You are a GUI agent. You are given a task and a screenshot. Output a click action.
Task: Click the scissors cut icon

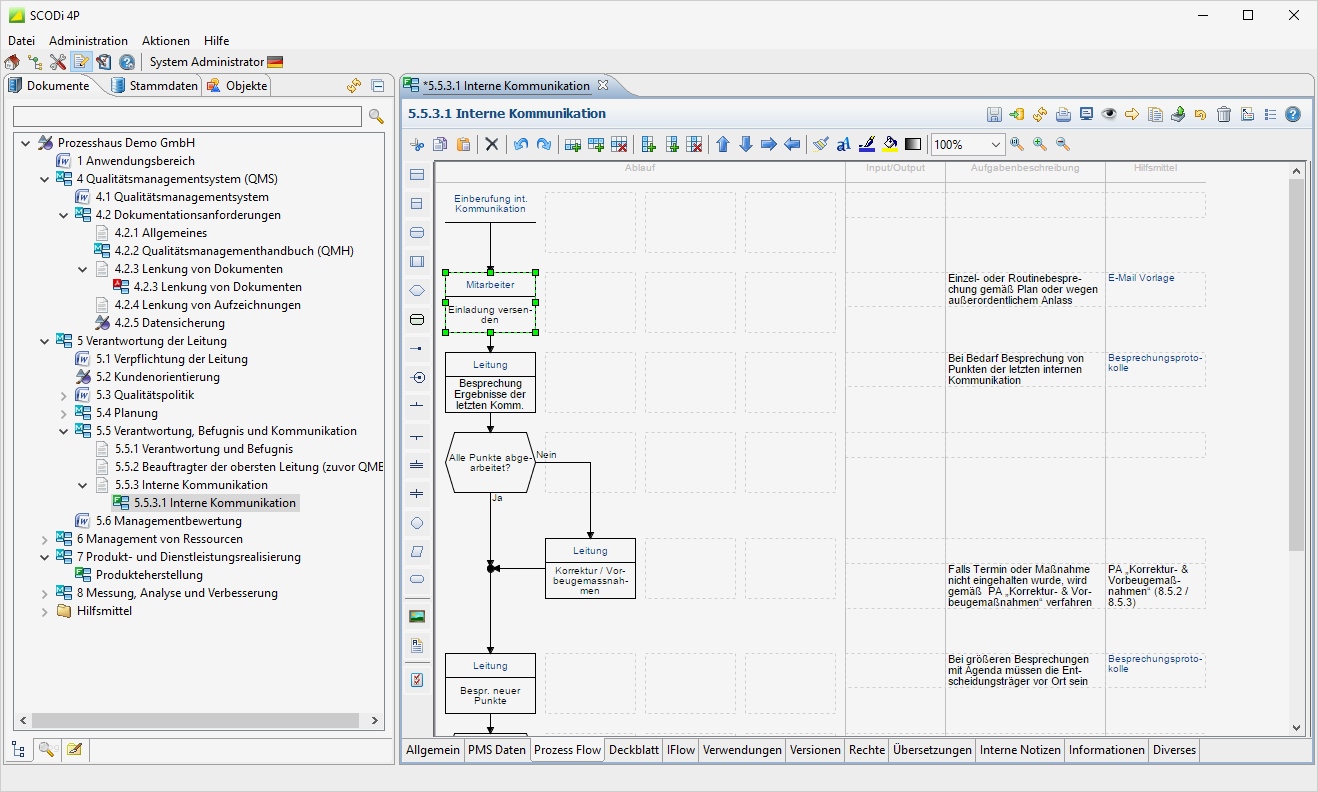point(418,144)
